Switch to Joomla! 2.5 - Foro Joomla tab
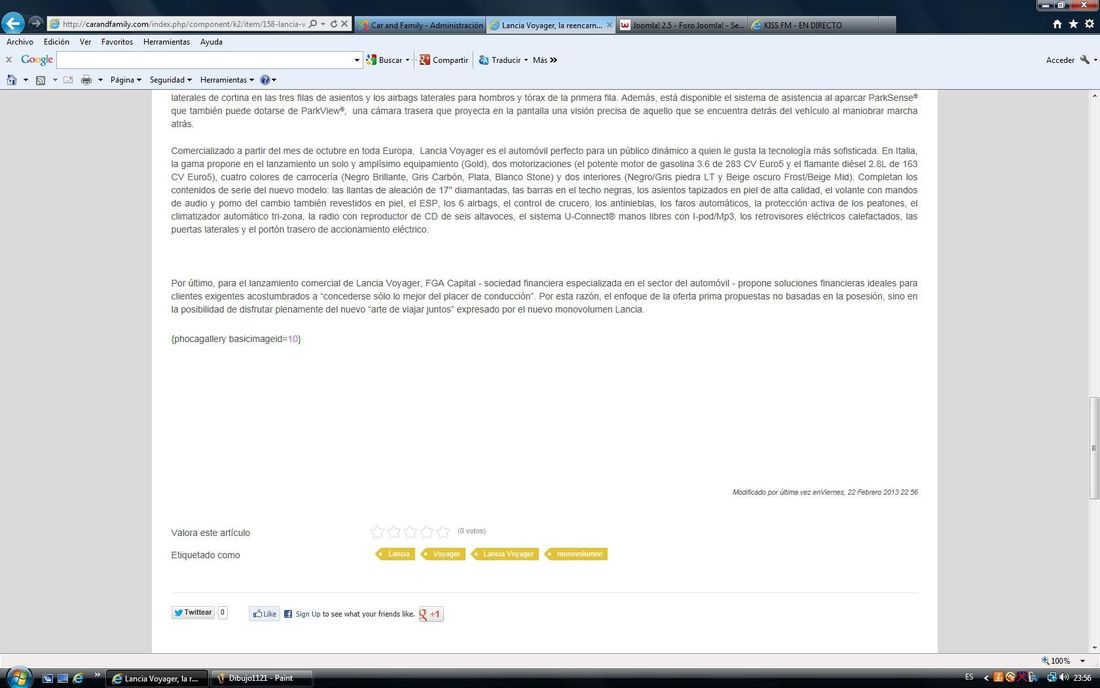The image size is (1100, 688). (681, 25)
